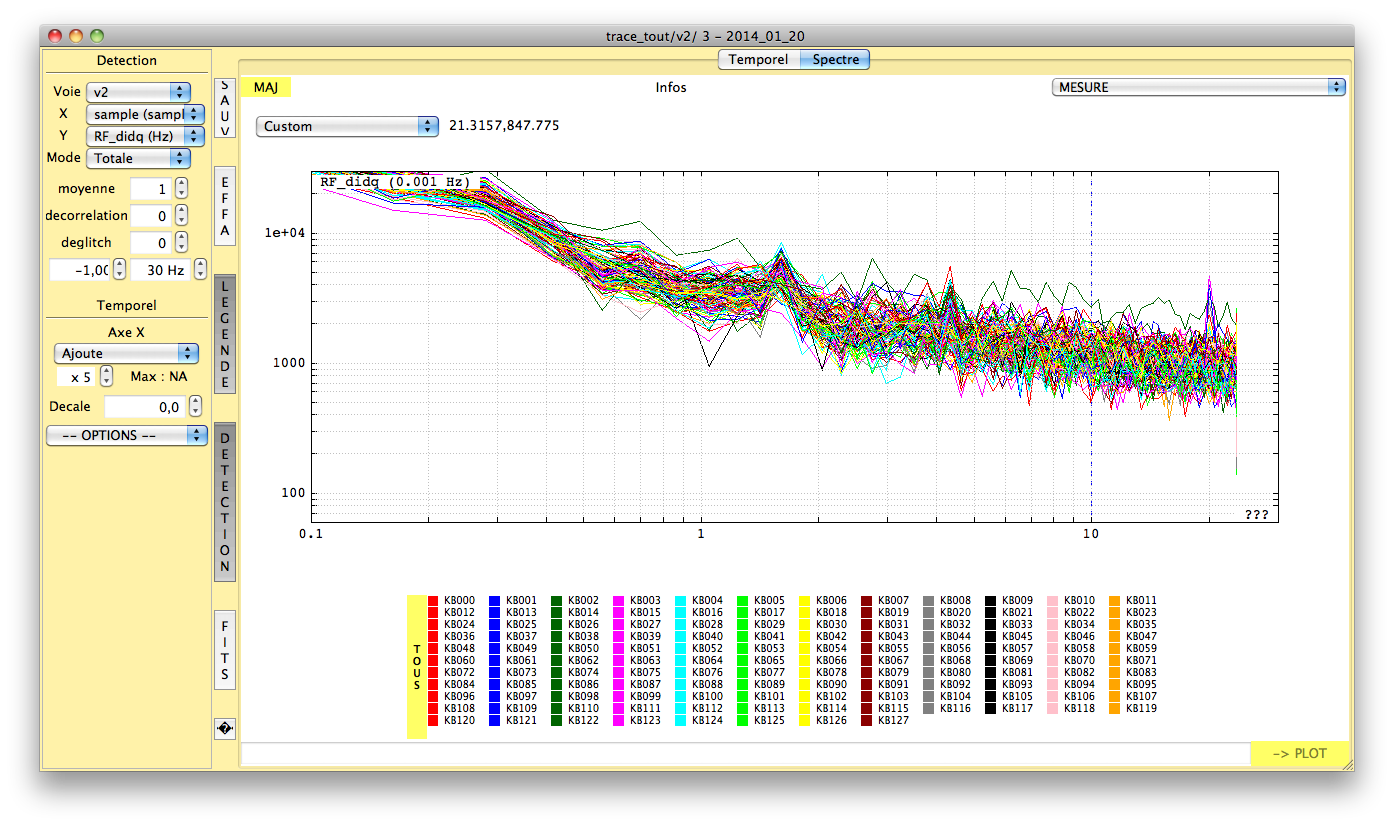Click the red KB000 color swatch

click(x=433, y=601)
